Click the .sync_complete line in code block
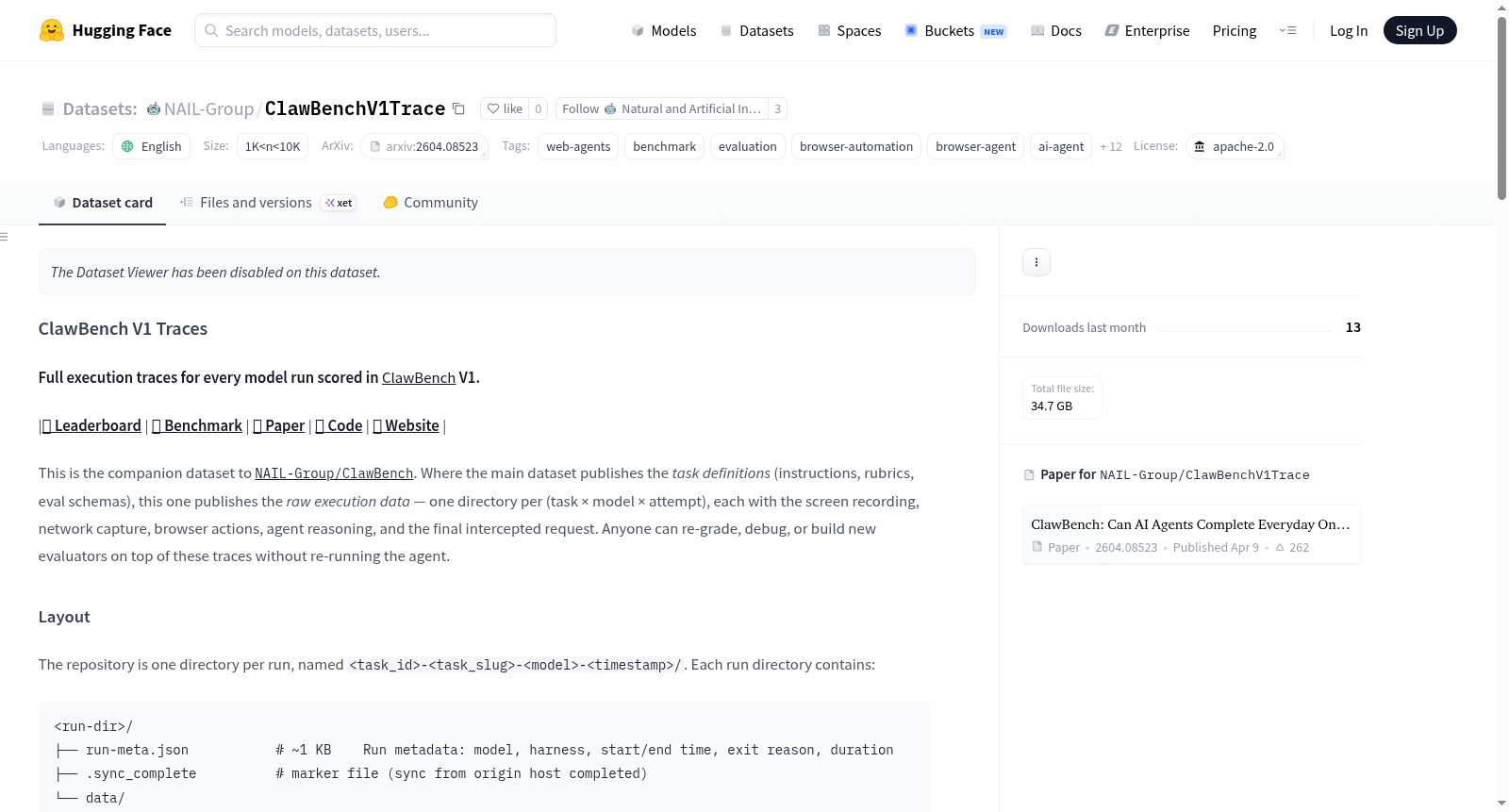Viewport: 1509px width, 812px height. pos(351,773)
